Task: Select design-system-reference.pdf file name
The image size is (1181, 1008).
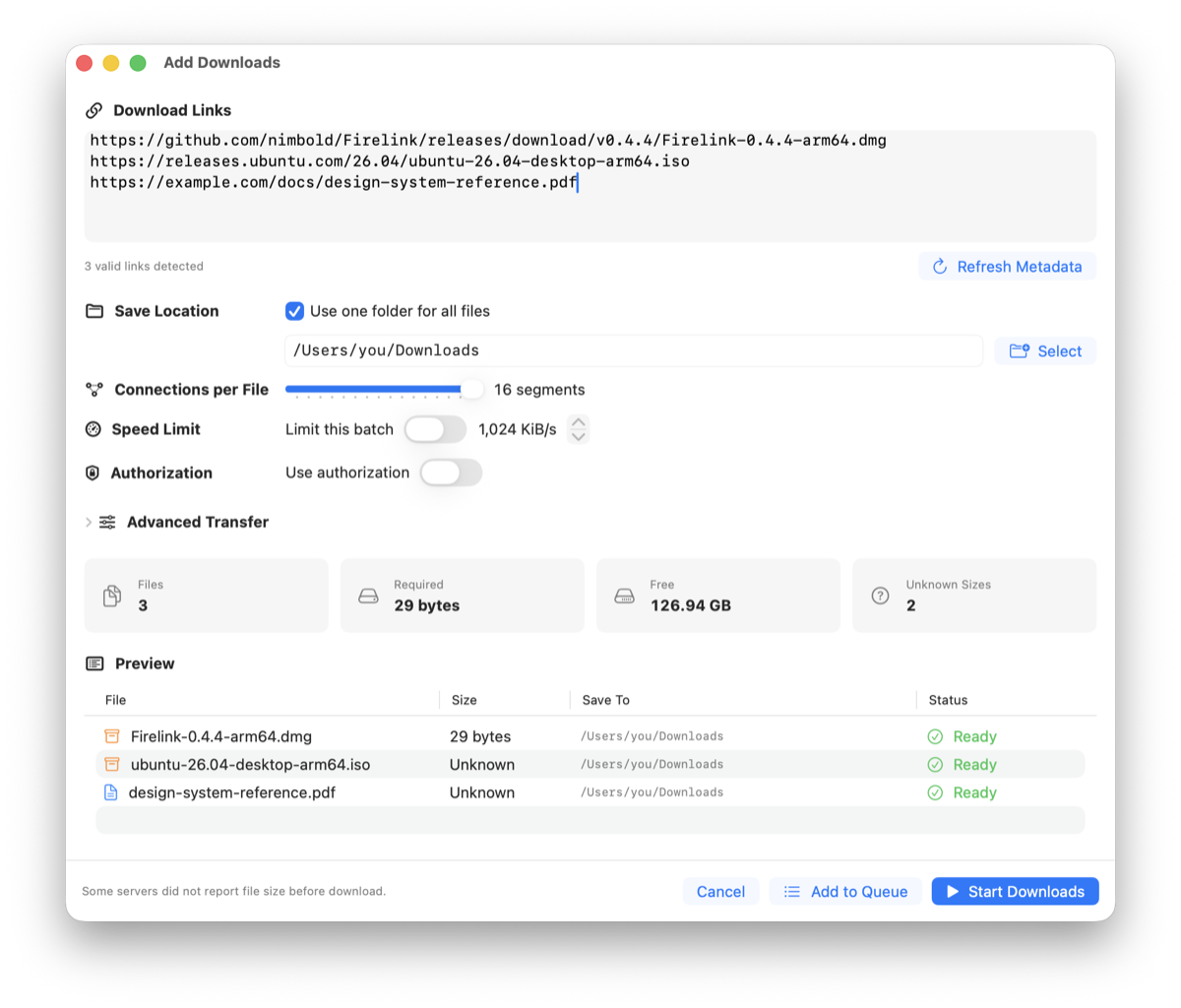Action: coord(232,792)
